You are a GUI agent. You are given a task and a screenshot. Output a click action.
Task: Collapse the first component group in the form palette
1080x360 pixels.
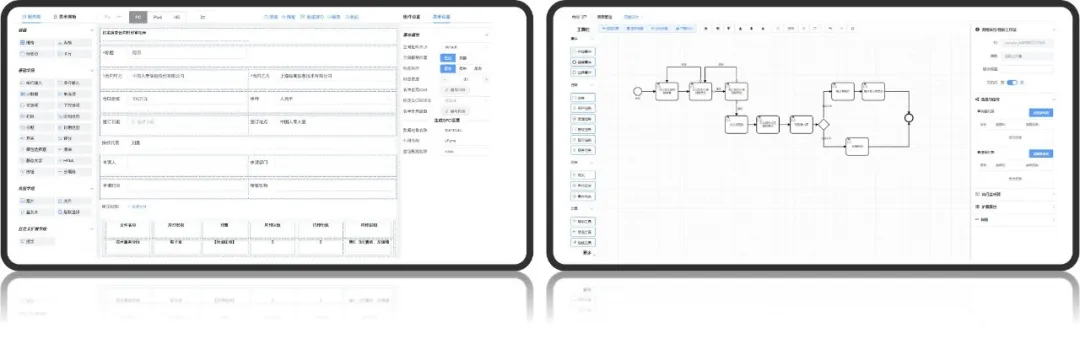click(x=92, y=30)
